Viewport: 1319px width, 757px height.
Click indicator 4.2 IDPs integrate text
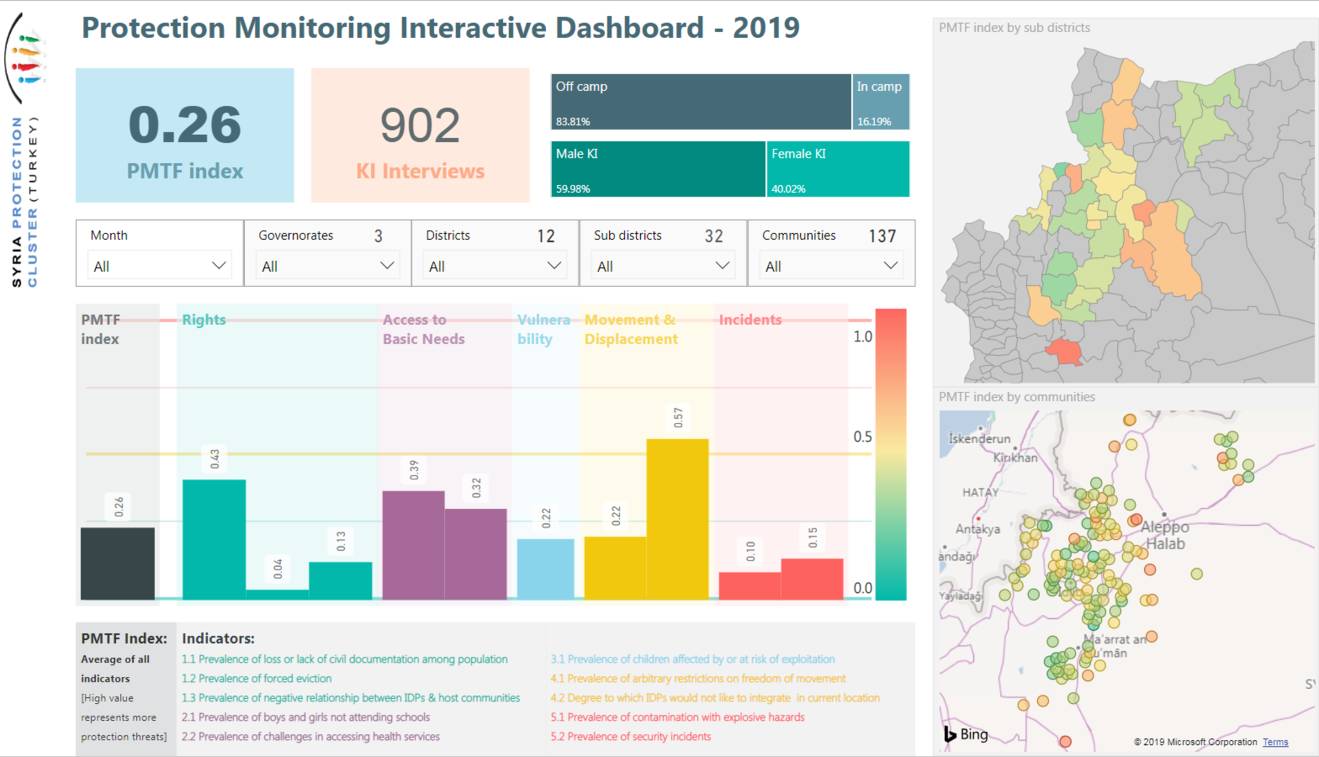(x=715, y=698)
